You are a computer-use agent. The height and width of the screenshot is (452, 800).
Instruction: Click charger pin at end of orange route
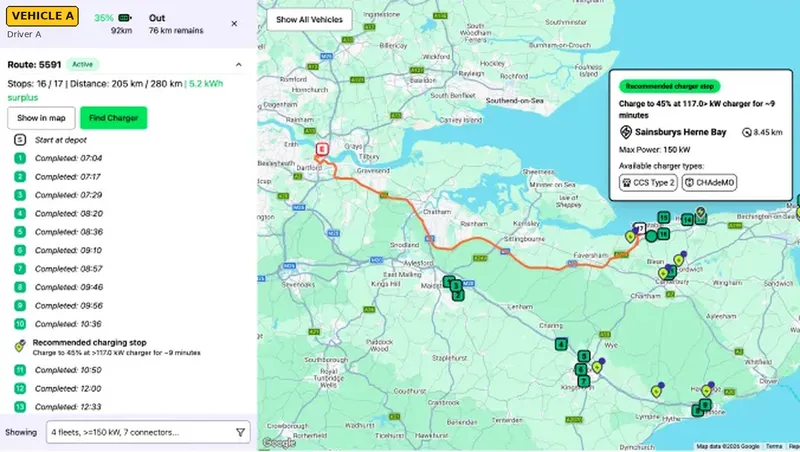631,237
